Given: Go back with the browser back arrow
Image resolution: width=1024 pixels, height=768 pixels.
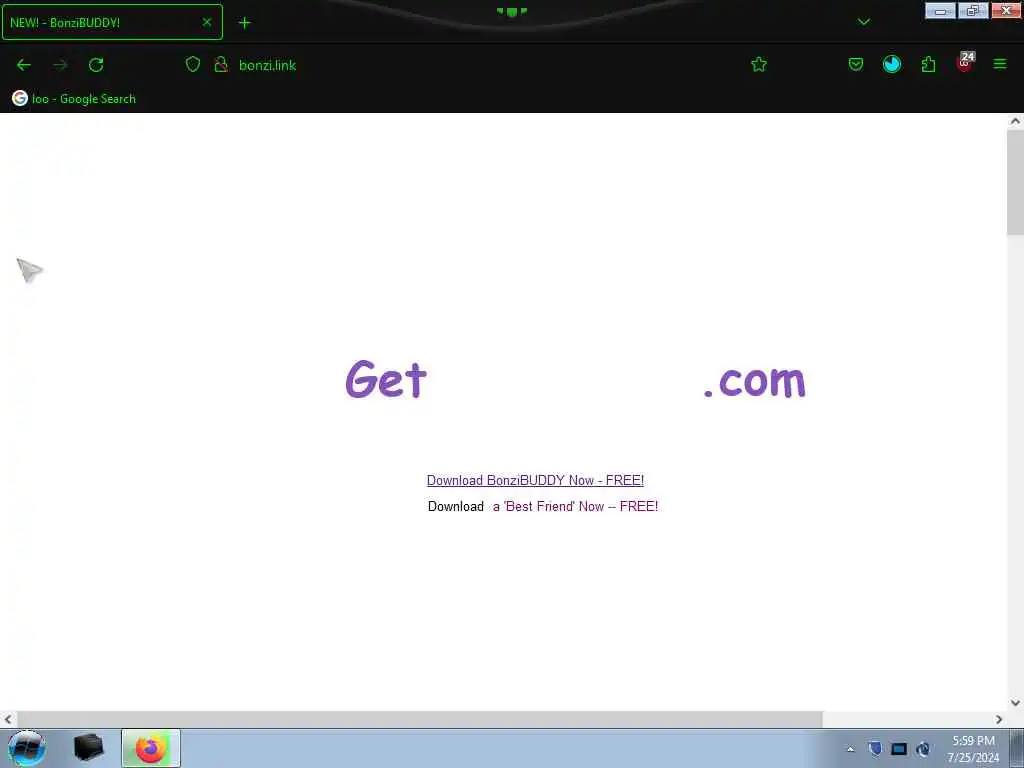Looking at the screenshot, I should [24, 65].
